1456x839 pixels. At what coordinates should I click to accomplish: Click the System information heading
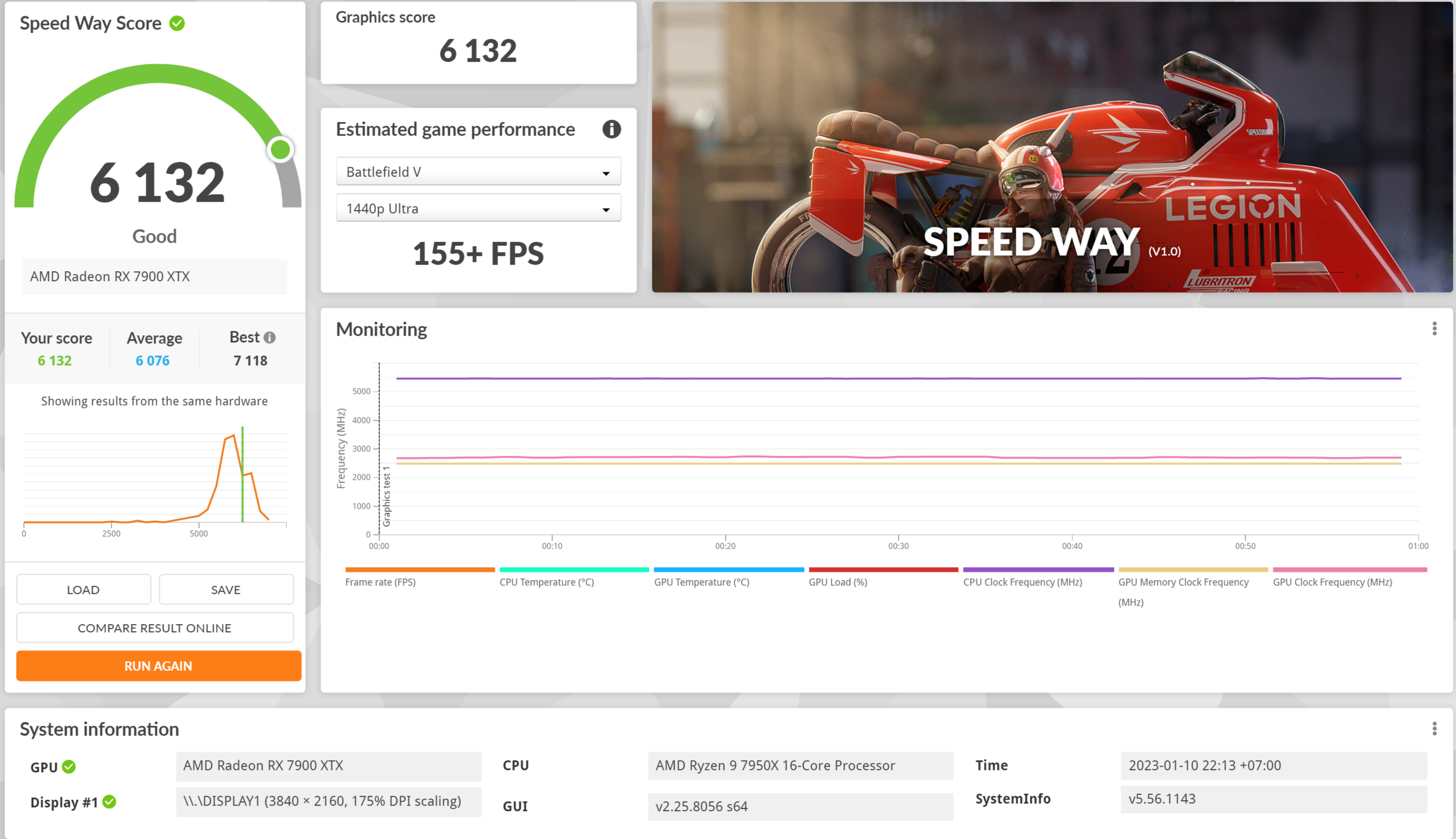click(100, 729)
